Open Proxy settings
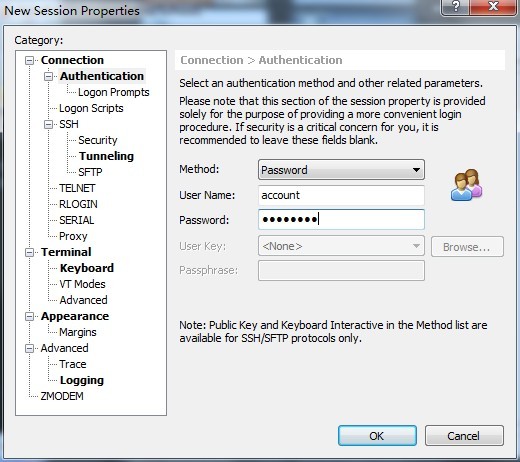Image resolution: width=520 pixels, height=462 pixels. [73, 236]
